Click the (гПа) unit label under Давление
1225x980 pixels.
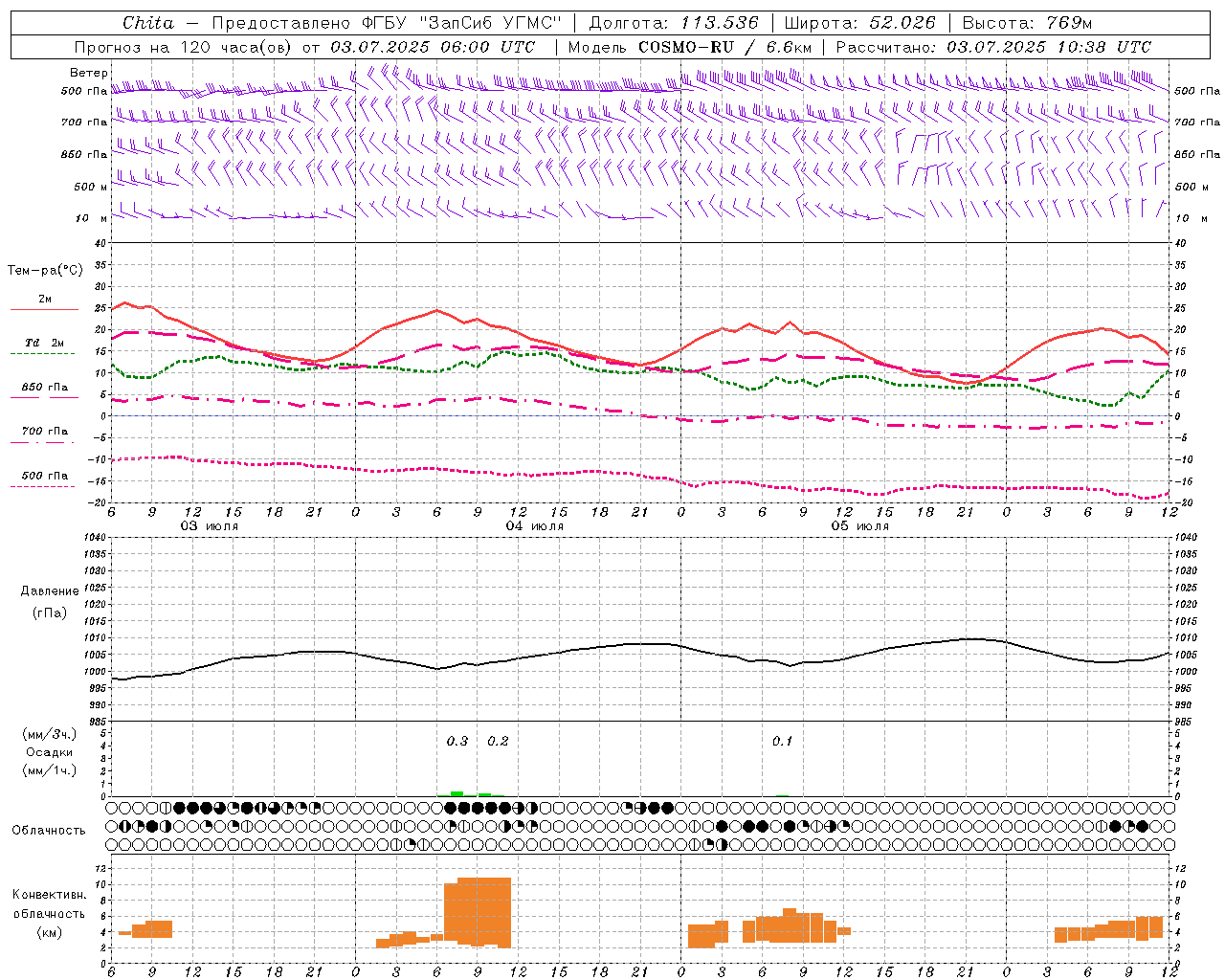[50, 613]
